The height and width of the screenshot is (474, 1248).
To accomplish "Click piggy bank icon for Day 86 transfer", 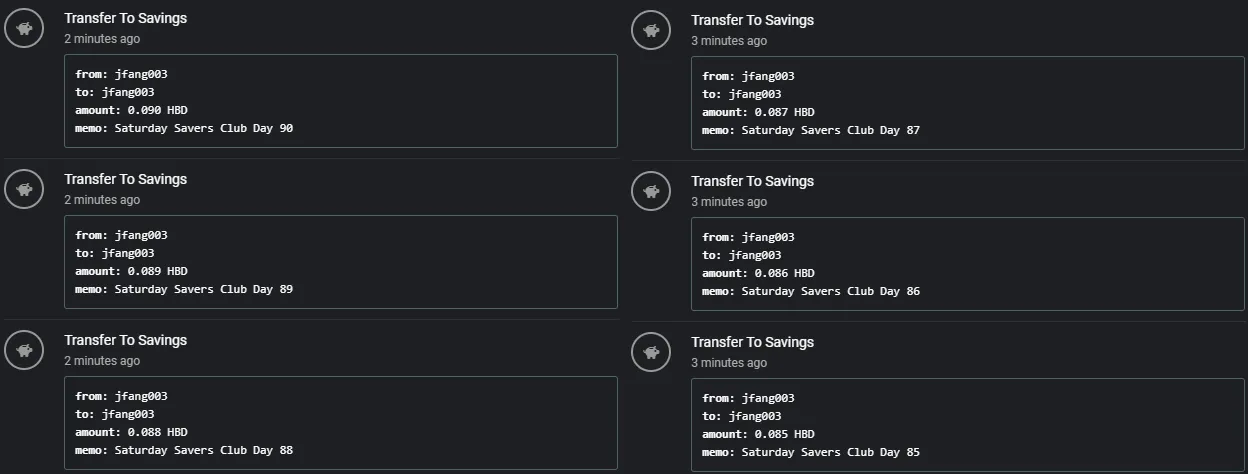I will (x=651, y=191).
